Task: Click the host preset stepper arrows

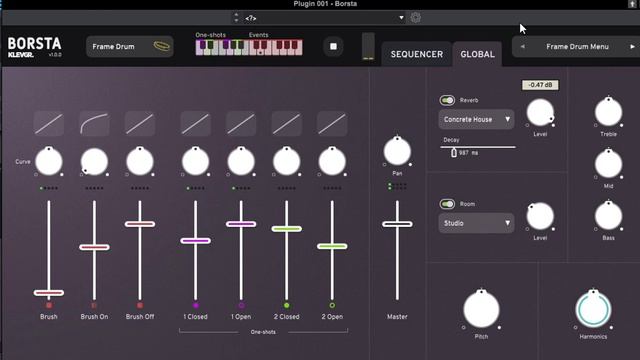Action: tap(236, 18)
